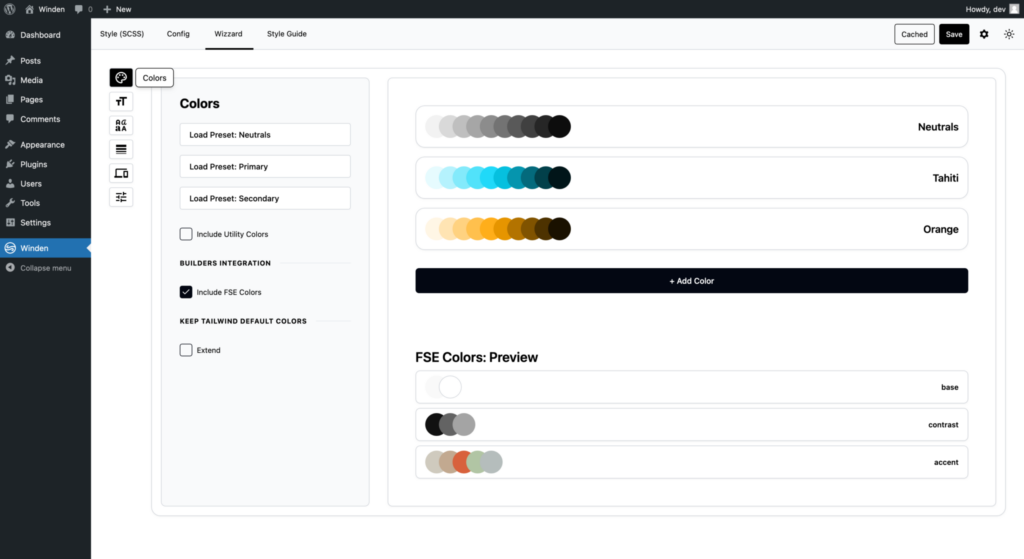Select the red-orange swatch in accent row
The width and height of the screenshot is (1024, 559).
pyautogui.click(x=462, y=462)
